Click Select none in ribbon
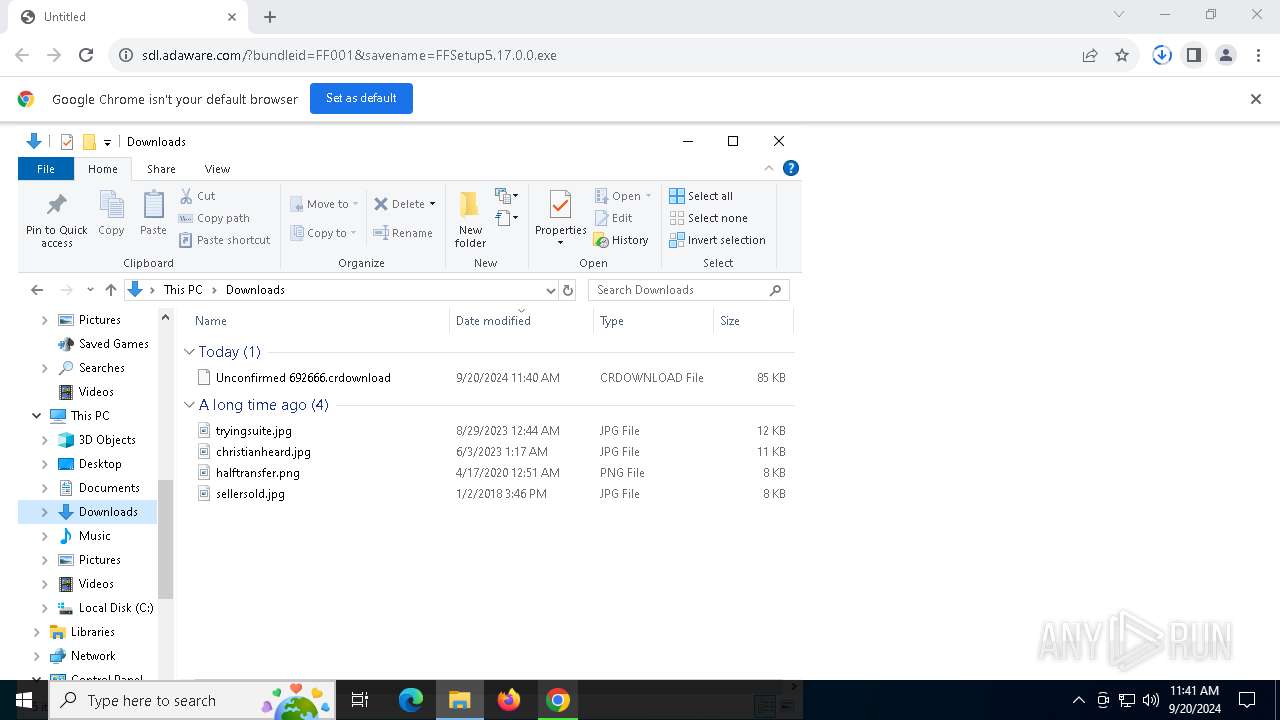Screen dimensions: 1280x720 point(708,218)
